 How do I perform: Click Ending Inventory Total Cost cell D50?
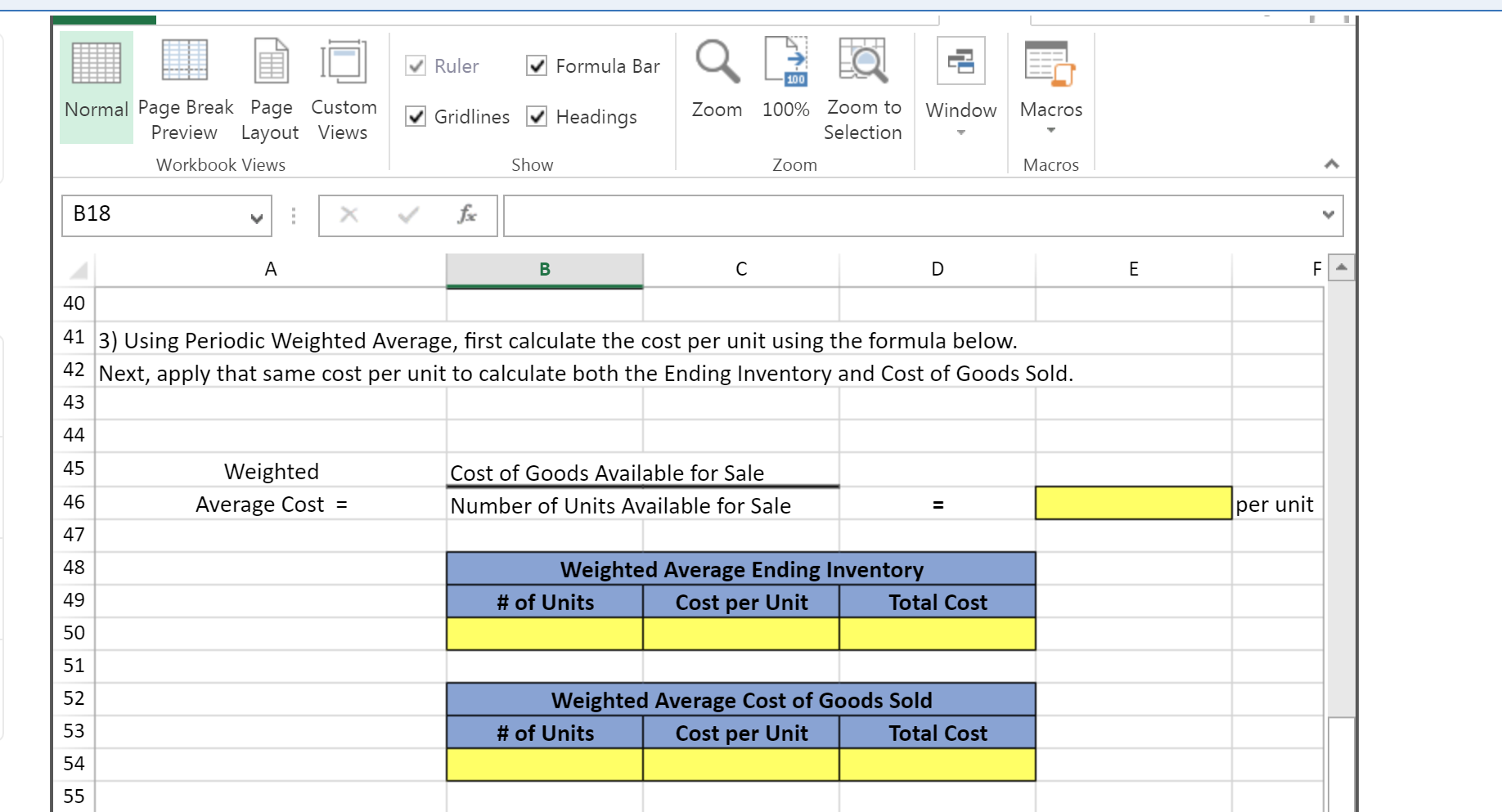point(938,634)
